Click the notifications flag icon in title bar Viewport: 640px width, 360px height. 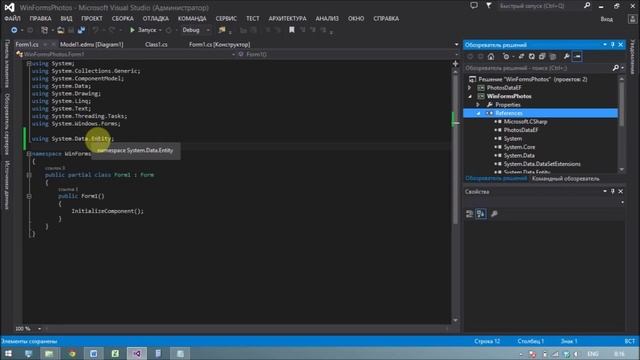click(x=489, y=6)
